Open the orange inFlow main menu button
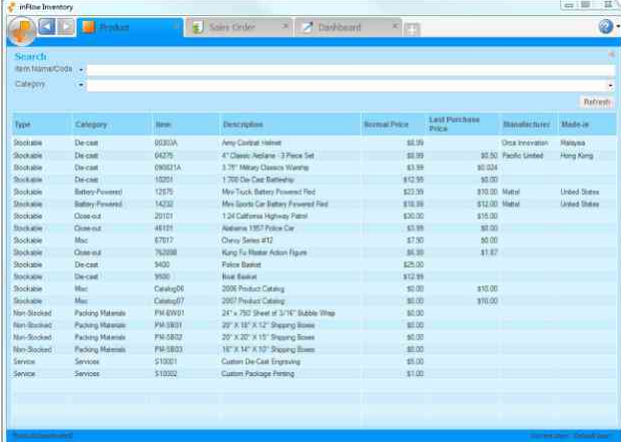This screenshot has width=621, height=445. 22,31
